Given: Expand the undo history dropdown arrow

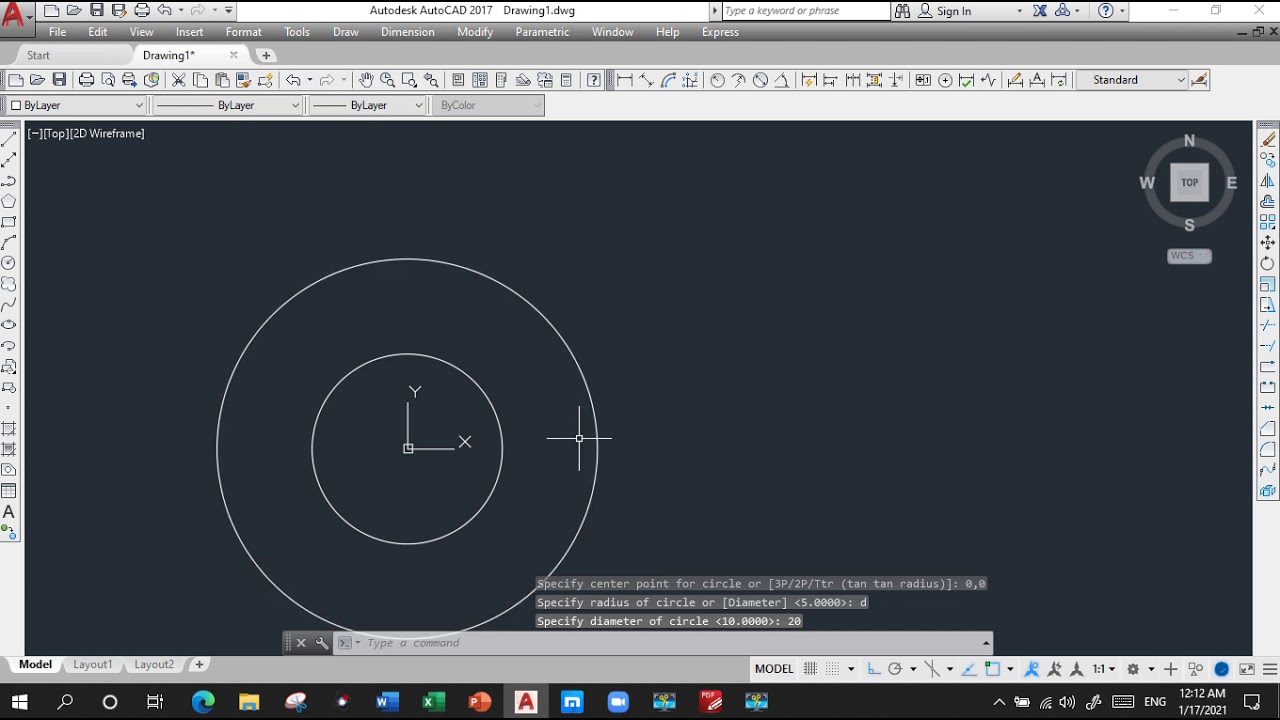Looking at the screenshot, I should pos(309,80).
